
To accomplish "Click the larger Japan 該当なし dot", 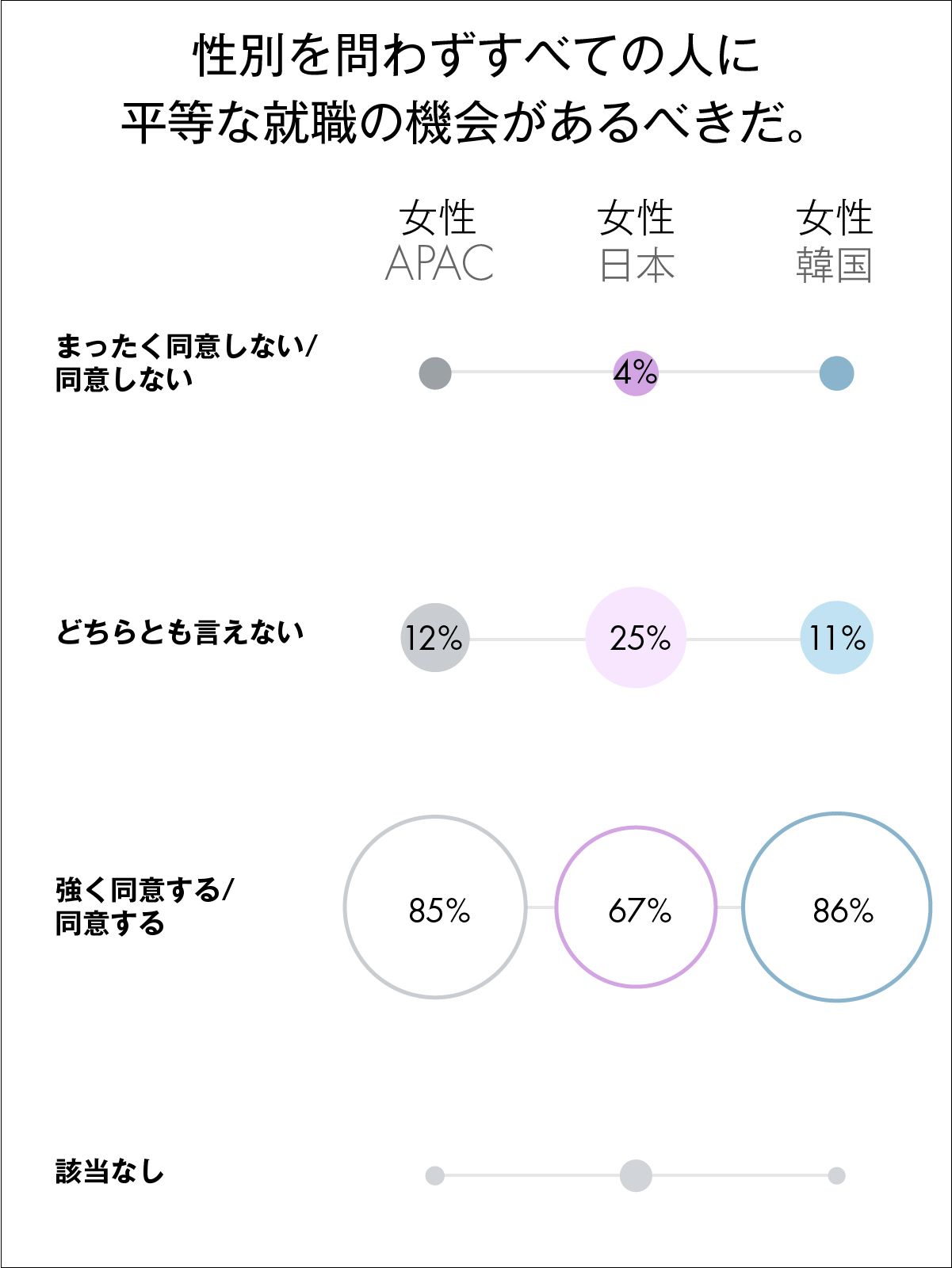I will click(x=636, y=1175).
